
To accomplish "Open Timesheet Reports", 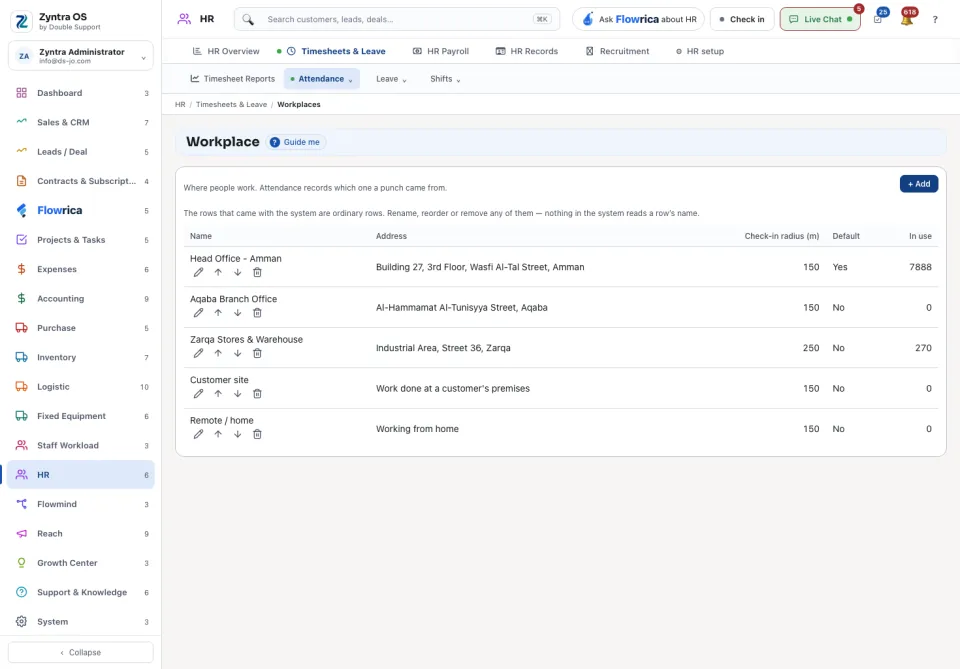I will click(233, 79).
